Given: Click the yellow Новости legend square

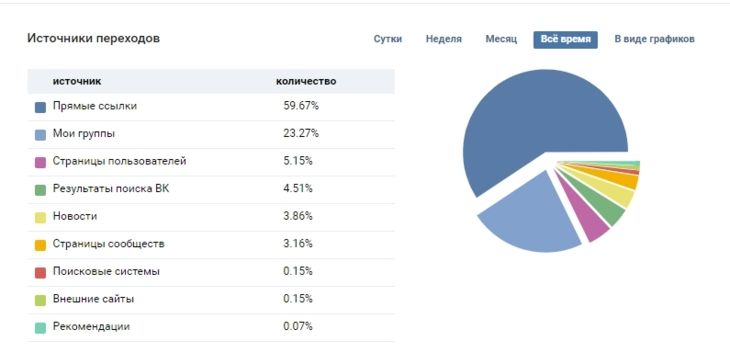Looking at the screenshot, I should point(41,217).
